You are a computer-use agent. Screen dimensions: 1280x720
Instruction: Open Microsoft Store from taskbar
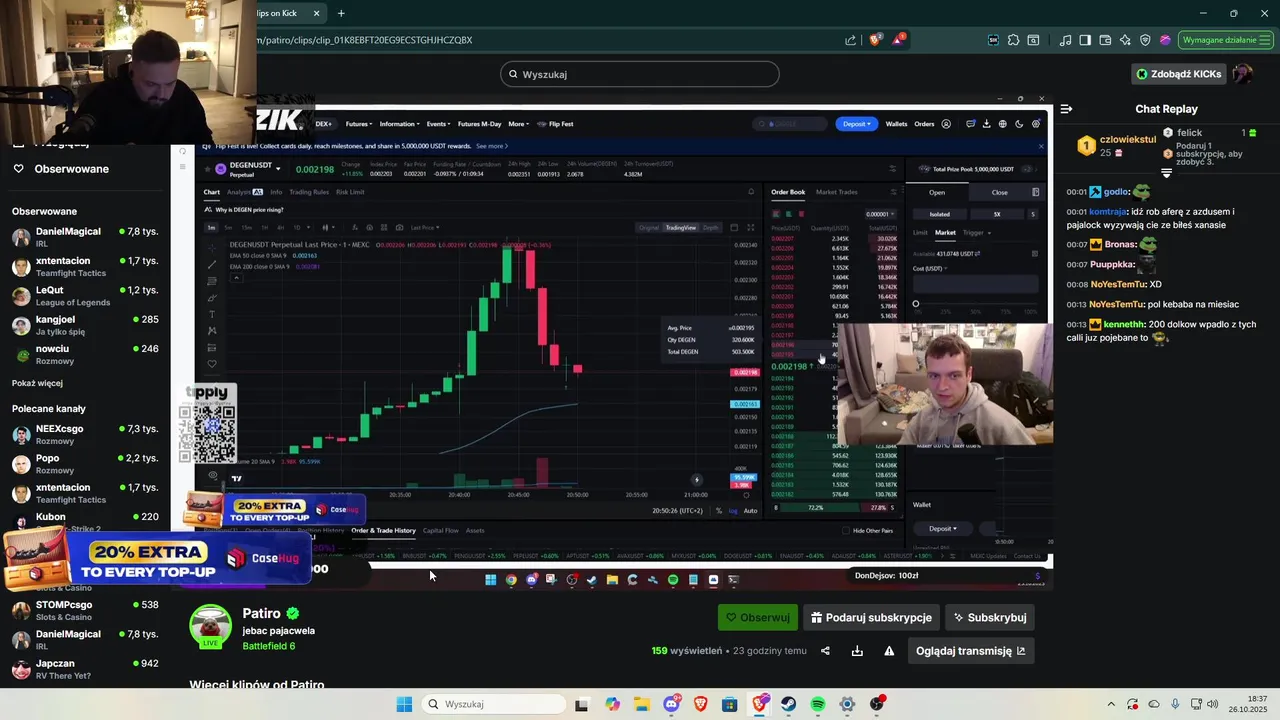pos(730,704)
